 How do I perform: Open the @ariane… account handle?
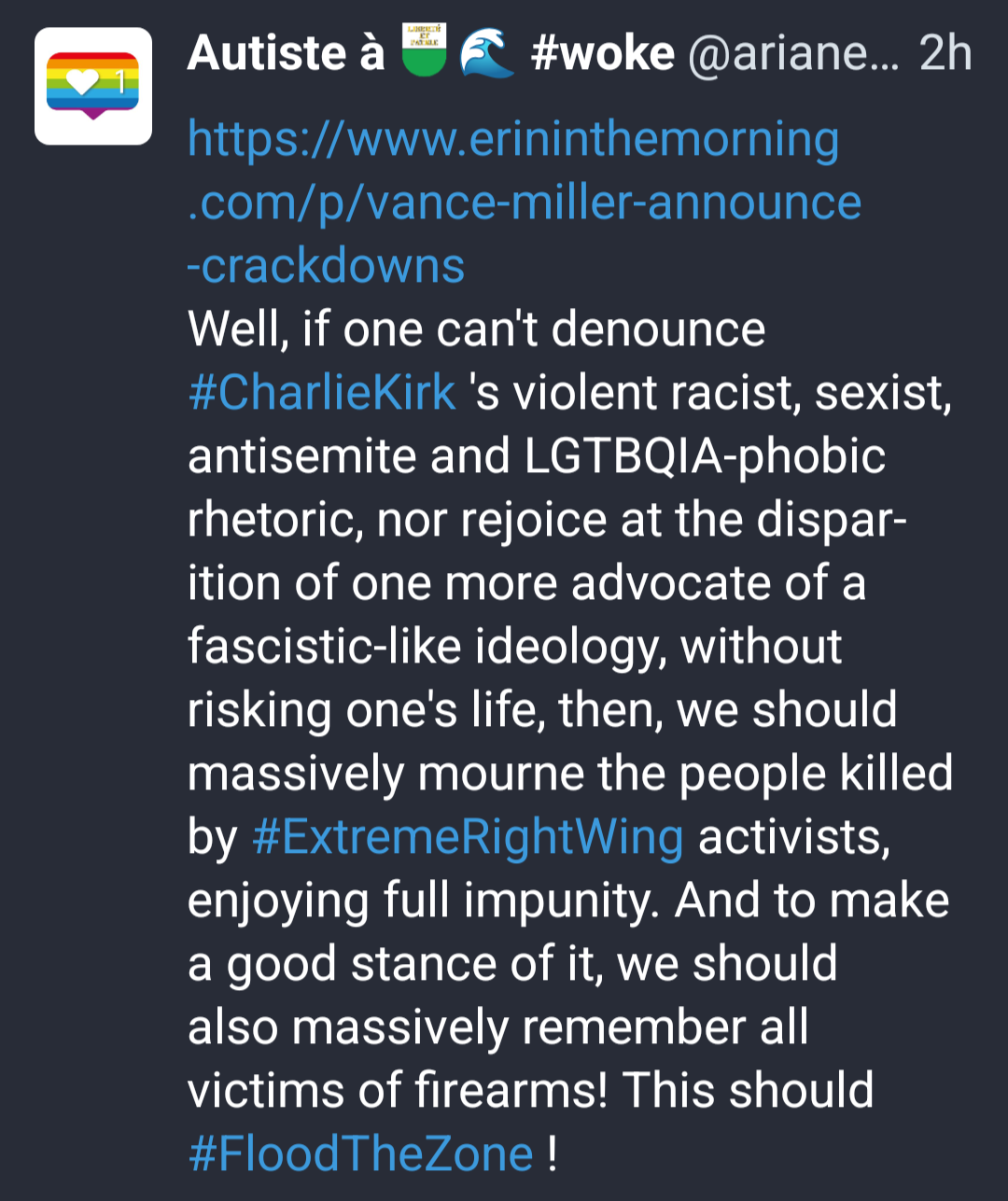(793, 54)
